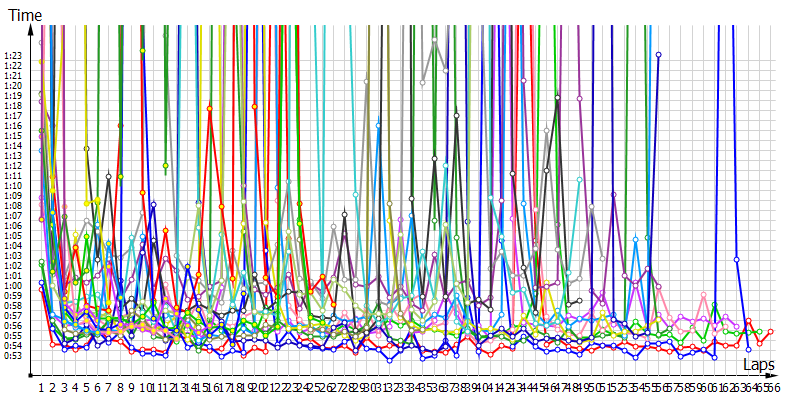
Task: Click the gray peak data point near lap 36
Action: tap(435, 40)
